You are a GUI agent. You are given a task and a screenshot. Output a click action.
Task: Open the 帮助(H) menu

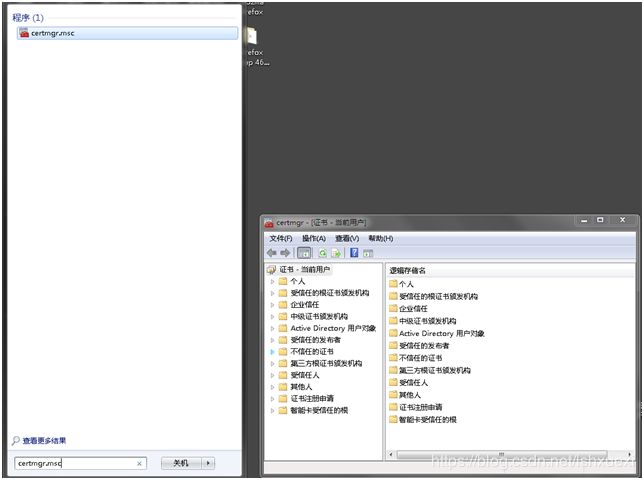[x=381, y=239]
